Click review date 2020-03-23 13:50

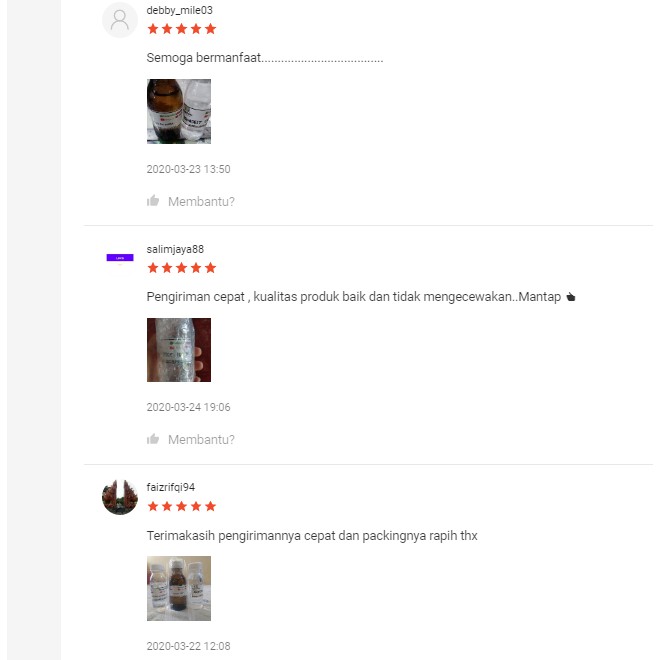click(188, 169)
